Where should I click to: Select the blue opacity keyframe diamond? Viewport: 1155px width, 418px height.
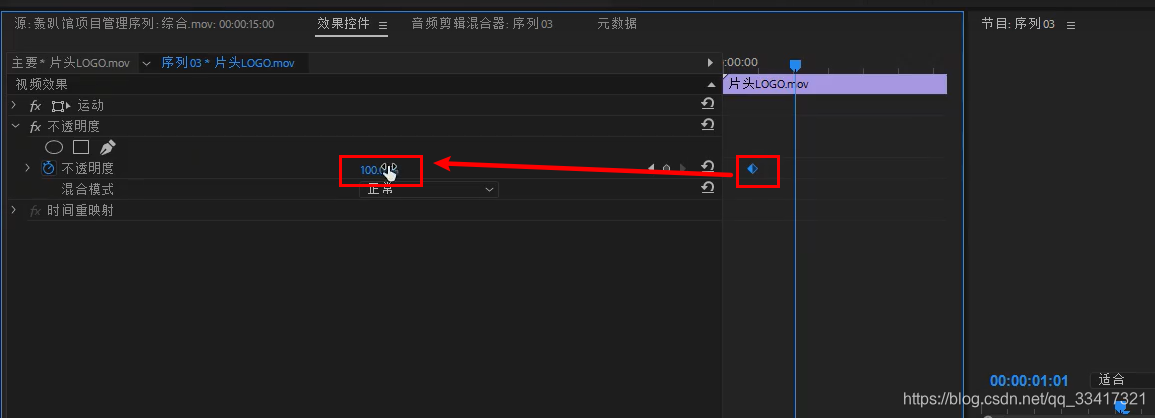tap(752, 169)
